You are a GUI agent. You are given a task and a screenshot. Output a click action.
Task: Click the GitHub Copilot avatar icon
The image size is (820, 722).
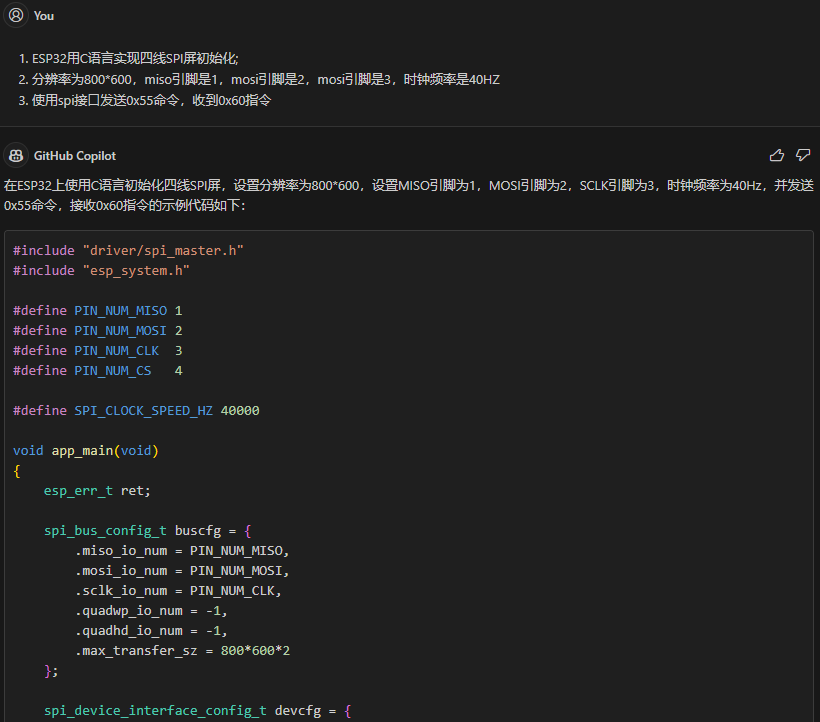pos(16,156)
